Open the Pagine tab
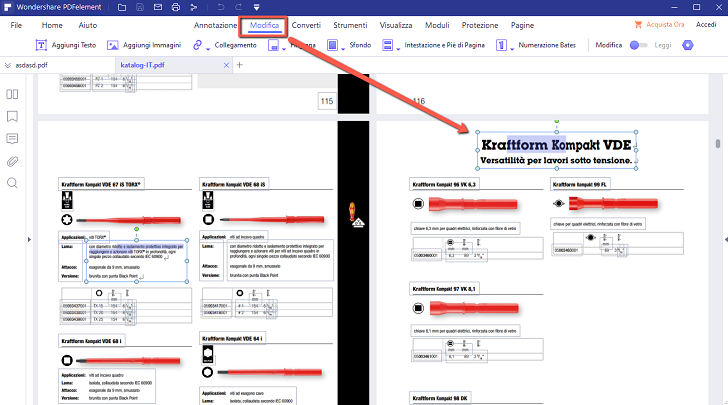Screen dimensions: 728x405 pyautogui.click(x=522, y=25)
